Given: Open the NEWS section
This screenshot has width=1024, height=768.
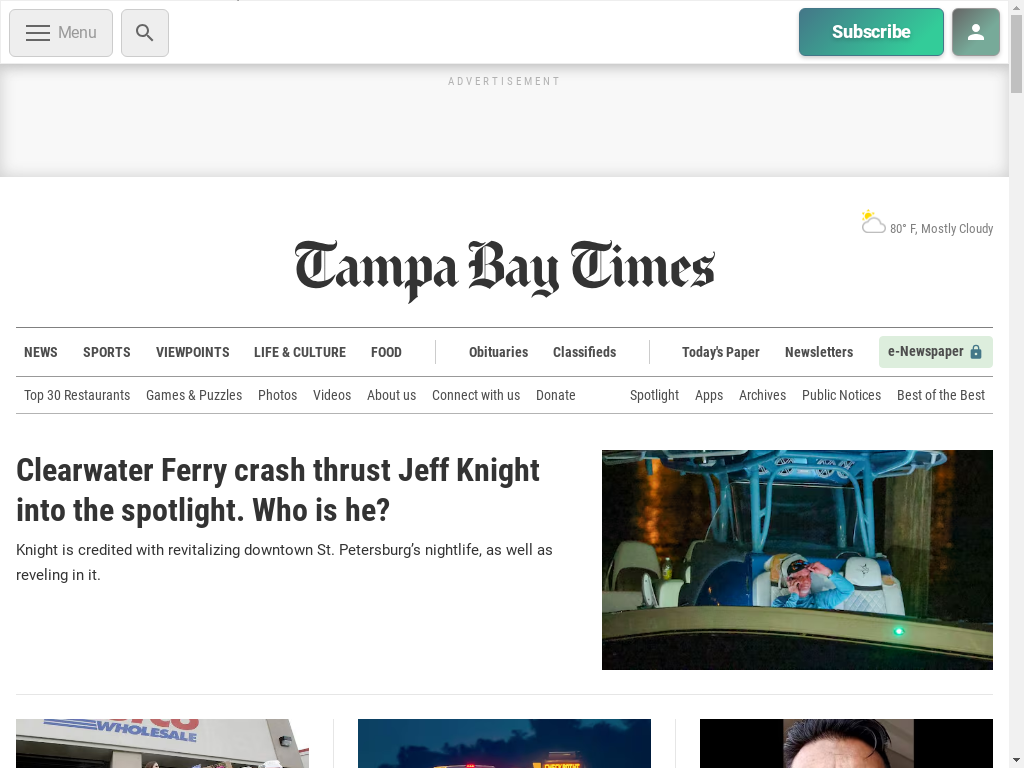Looking at the screenshot, I should tap(40, 352).
